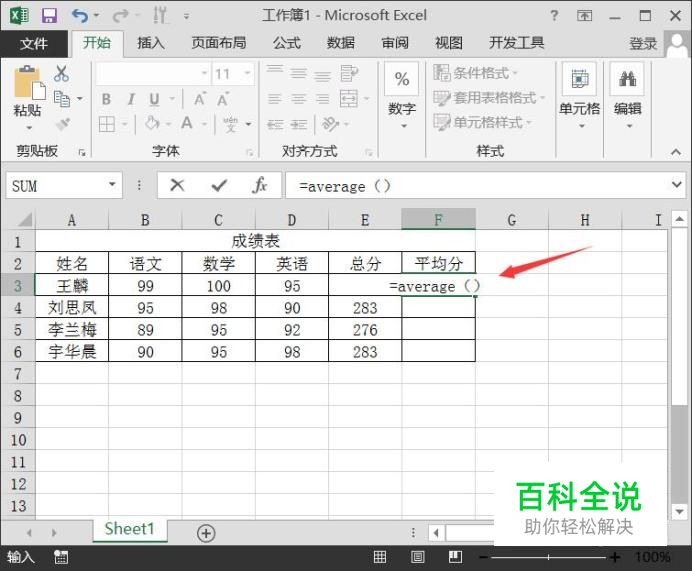Switch to Normal view in status bar
The image size is (692, 571).
tap(380, 557)
